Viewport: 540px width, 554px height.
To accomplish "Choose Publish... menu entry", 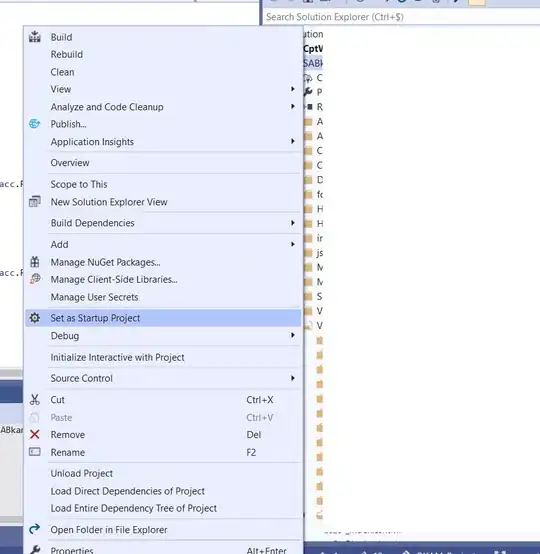I will (163, 124).
